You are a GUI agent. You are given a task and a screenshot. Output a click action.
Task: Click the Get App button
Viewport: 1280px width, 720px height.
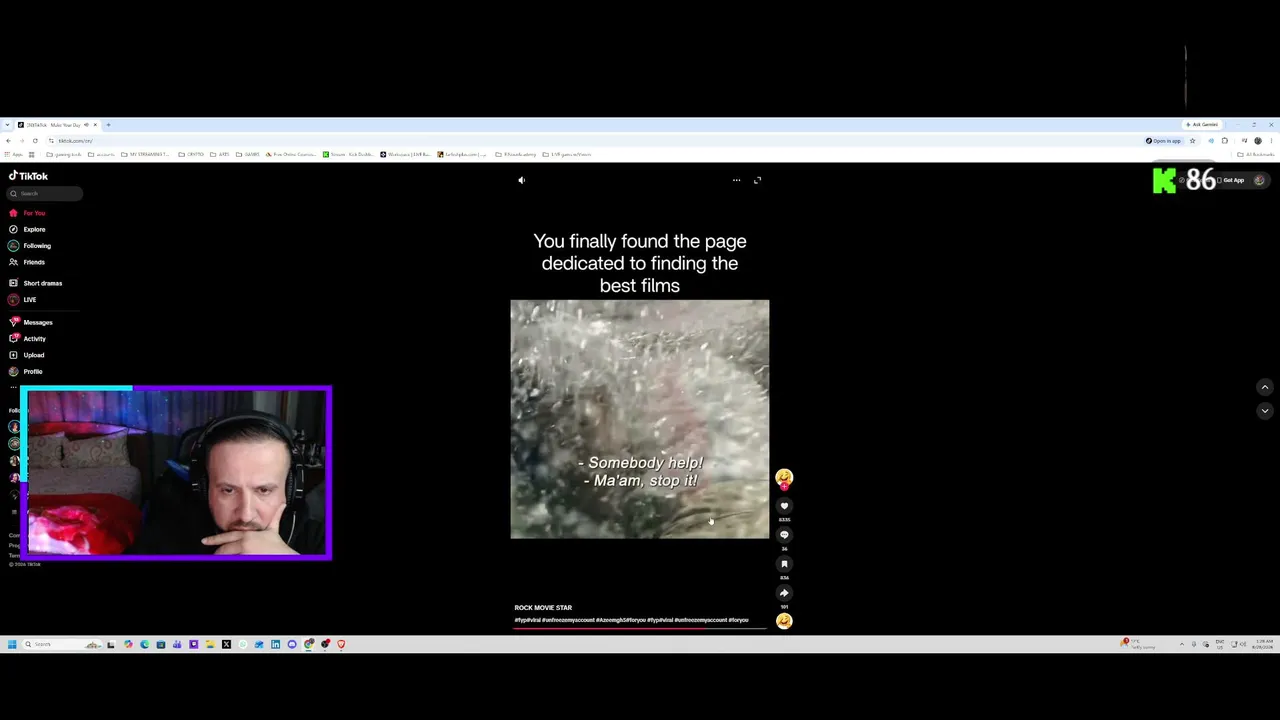(x=1231, y=181)
